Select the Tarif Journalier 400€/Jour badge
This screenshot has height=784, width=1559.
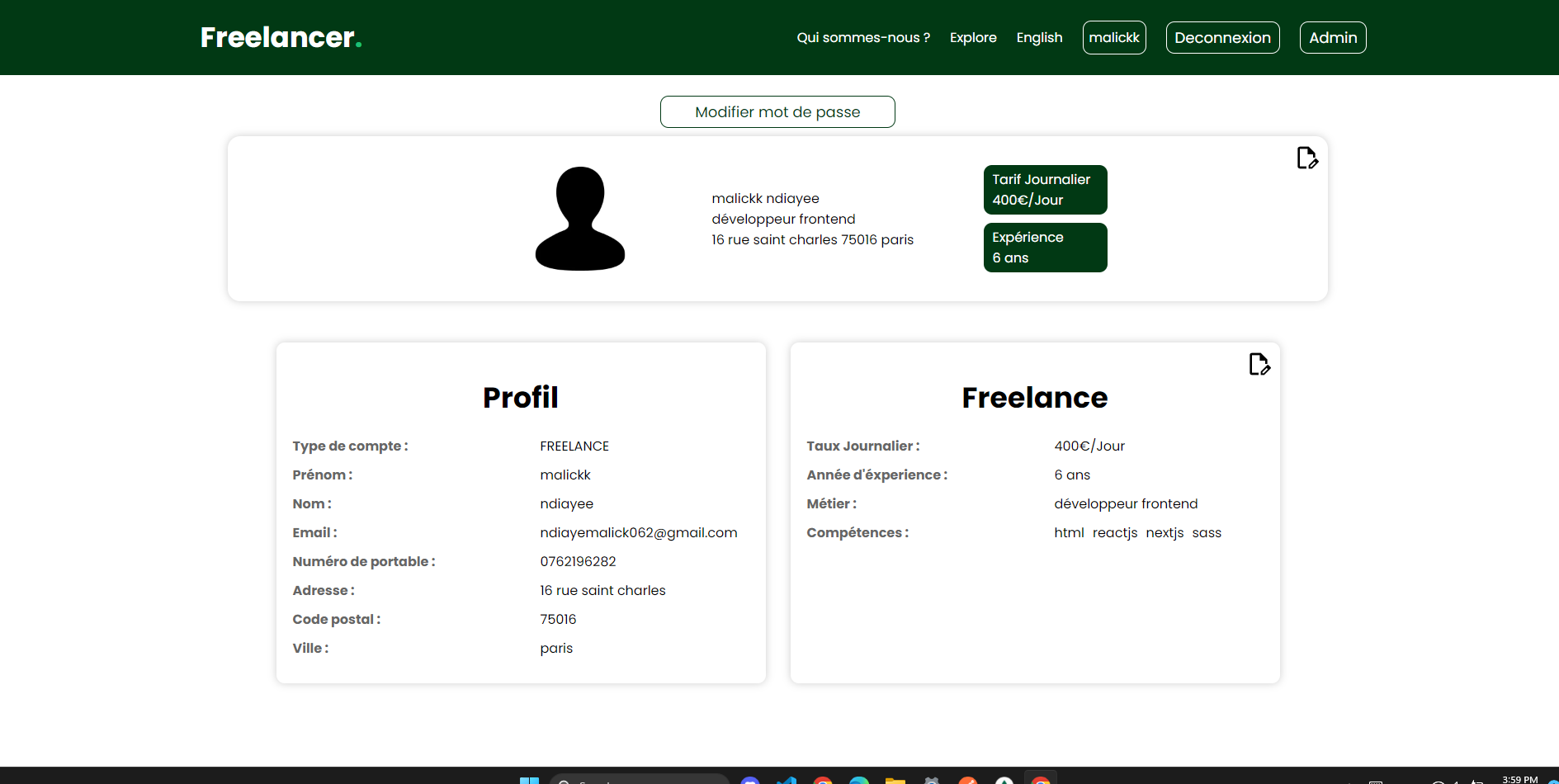[1045, 190]
